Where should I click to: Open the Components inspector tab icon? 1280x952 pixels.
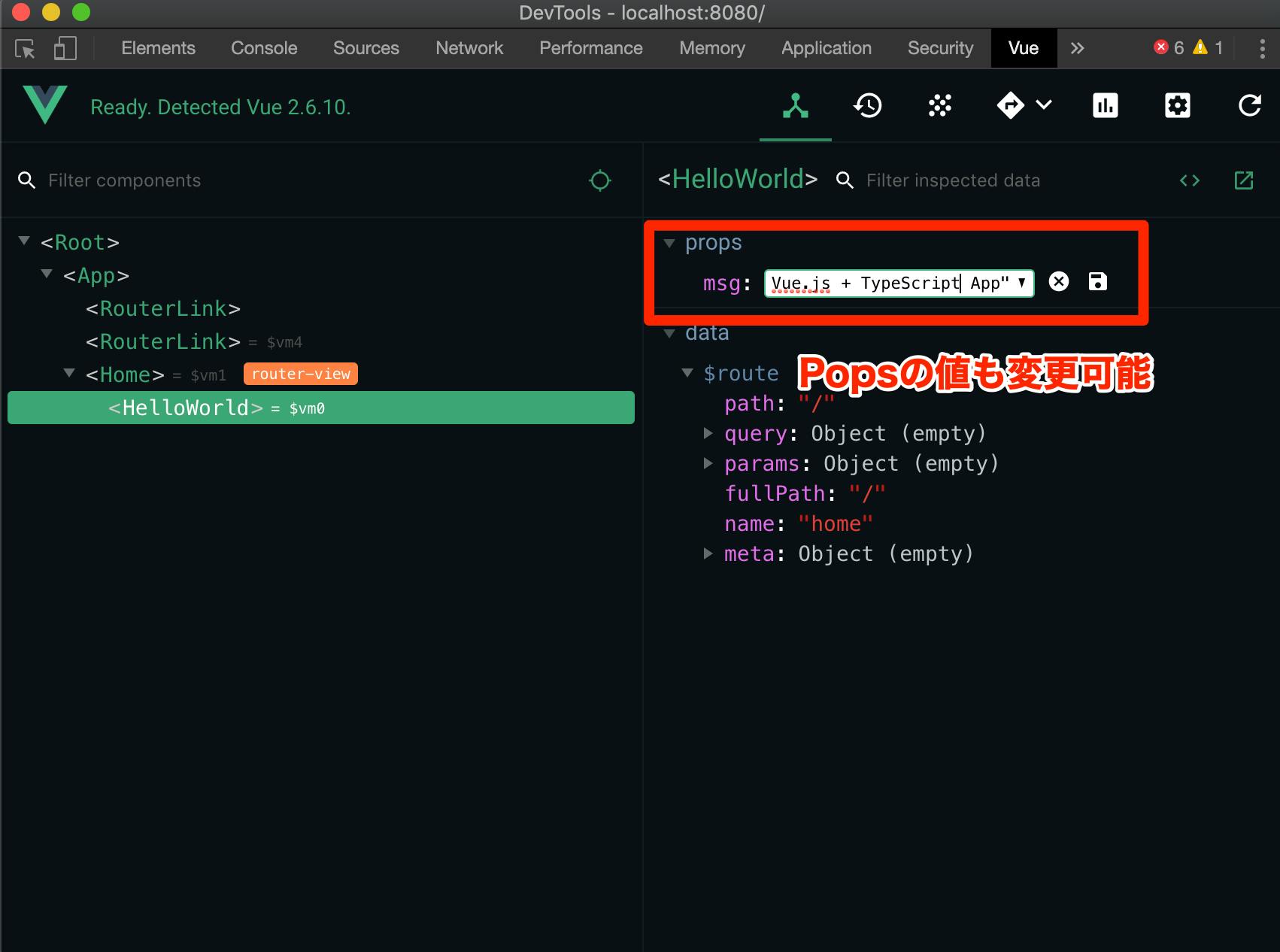pos(795,105)
